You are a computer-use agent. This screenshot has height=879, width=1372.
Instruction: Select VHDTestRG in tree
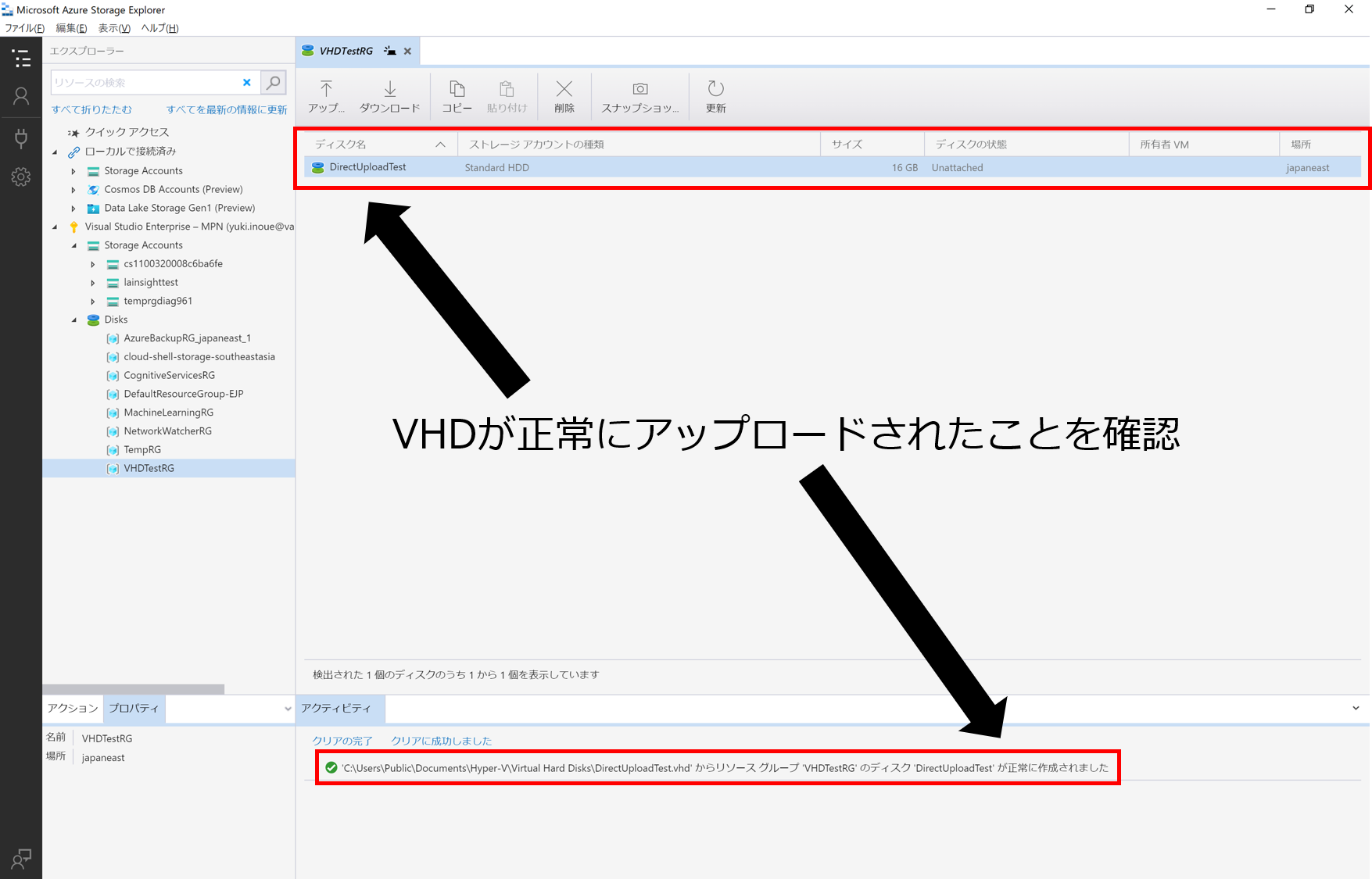[149, 469]
